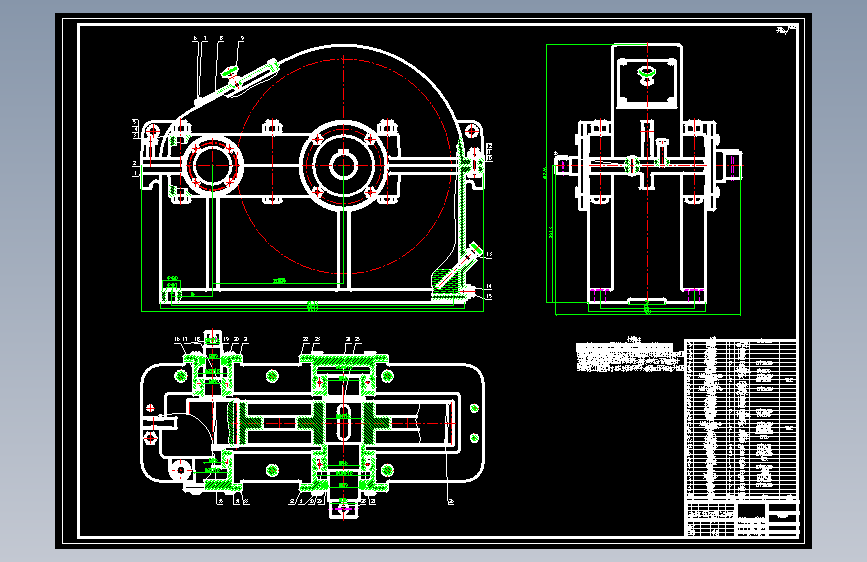Select the side view of the gearbox
The width and height of the screenshot is (867, 562).
647,180
